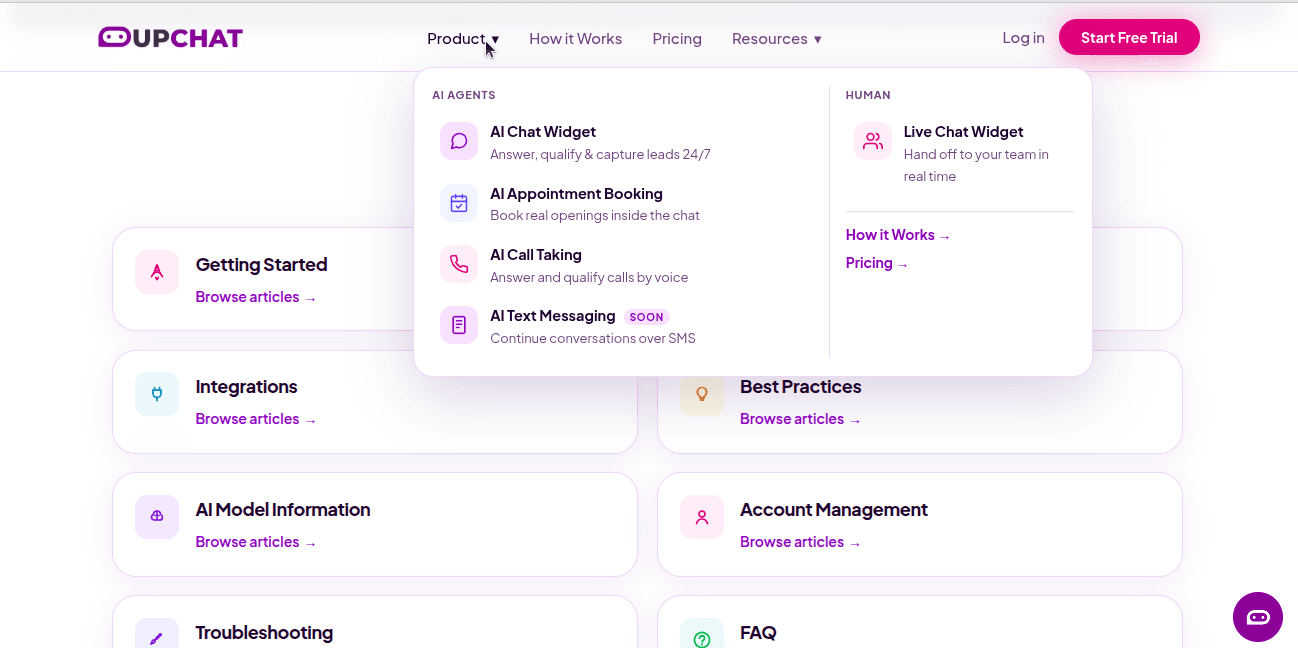This screenshot has height=648, width=1298.
Task: Open the Troubleshooting heading
Action: pyautogui.click(x=264, y=633)
